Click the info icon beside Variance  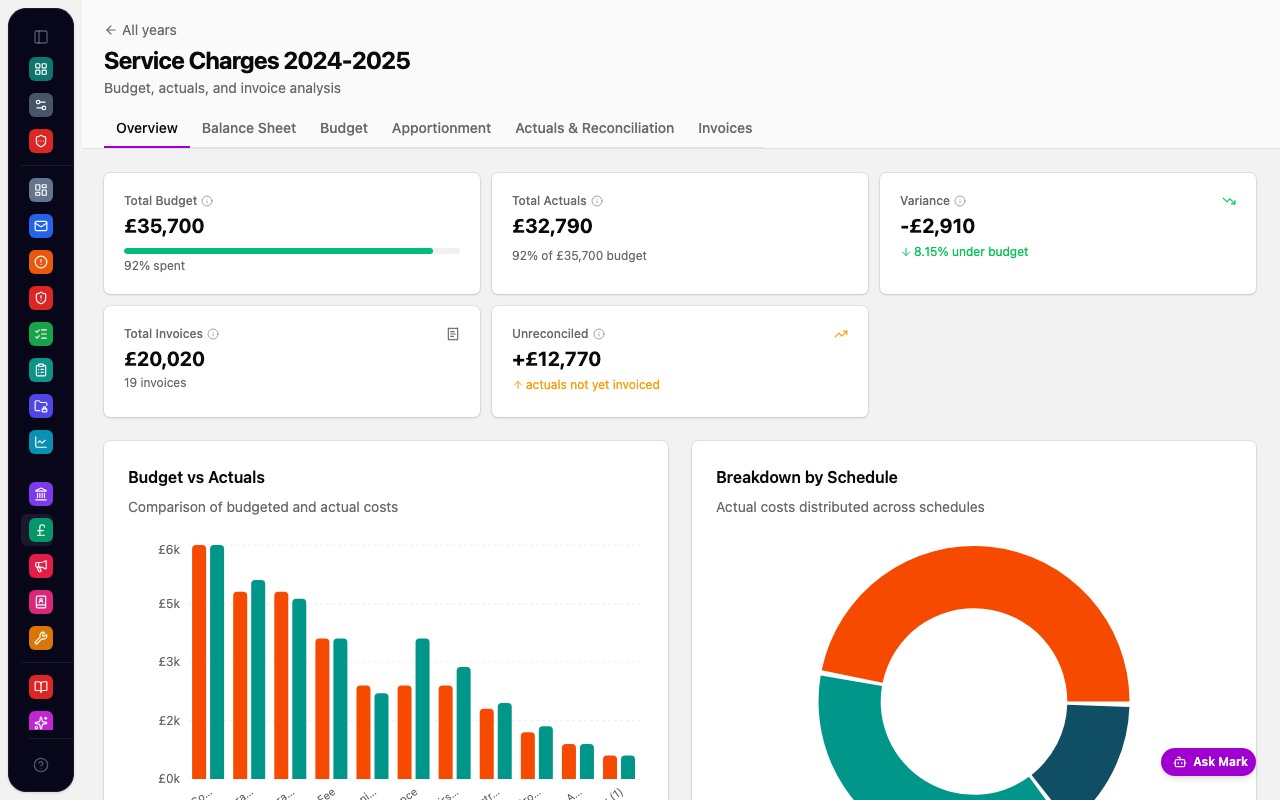point(960,201)
